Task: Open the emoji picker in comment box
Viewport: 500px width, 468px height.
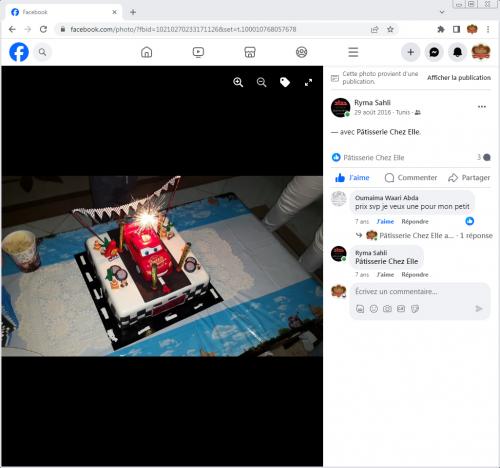Action: 374,309
